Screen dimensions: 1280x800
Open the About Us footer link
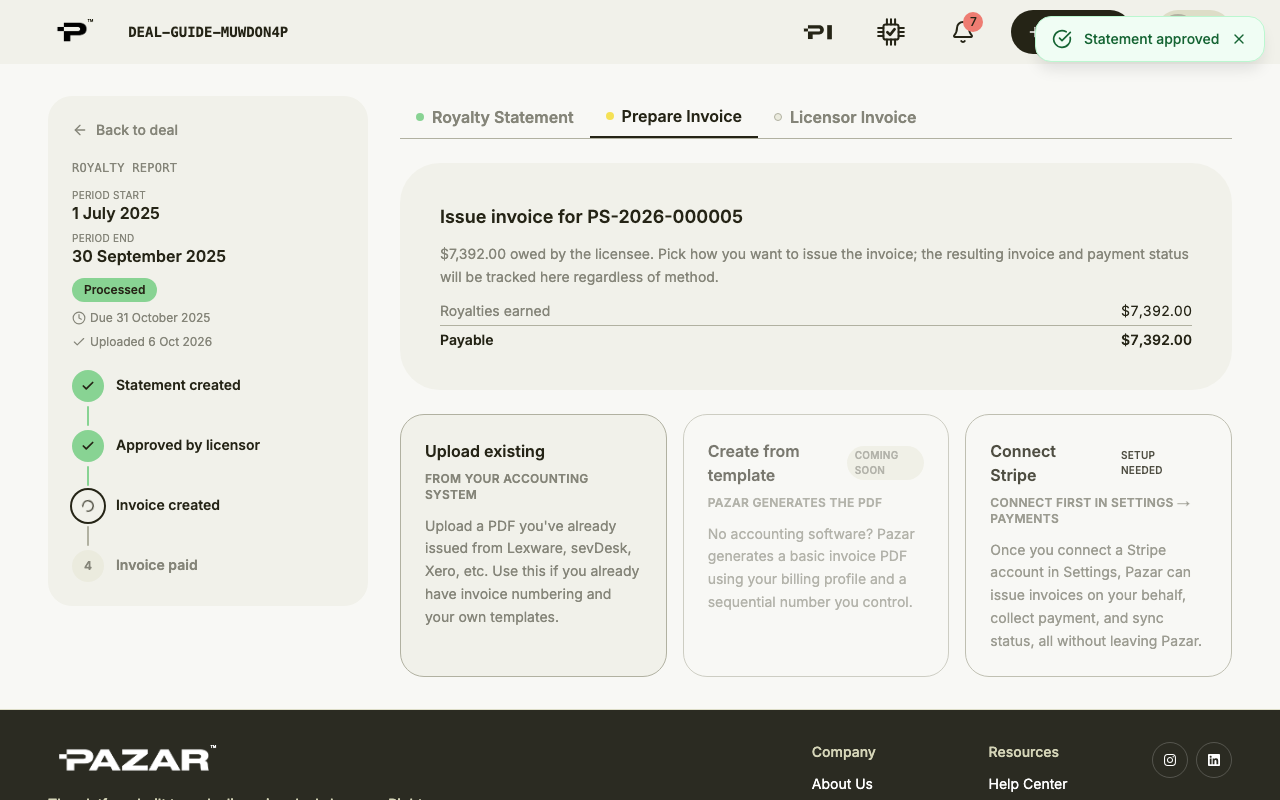coord(842,784)
